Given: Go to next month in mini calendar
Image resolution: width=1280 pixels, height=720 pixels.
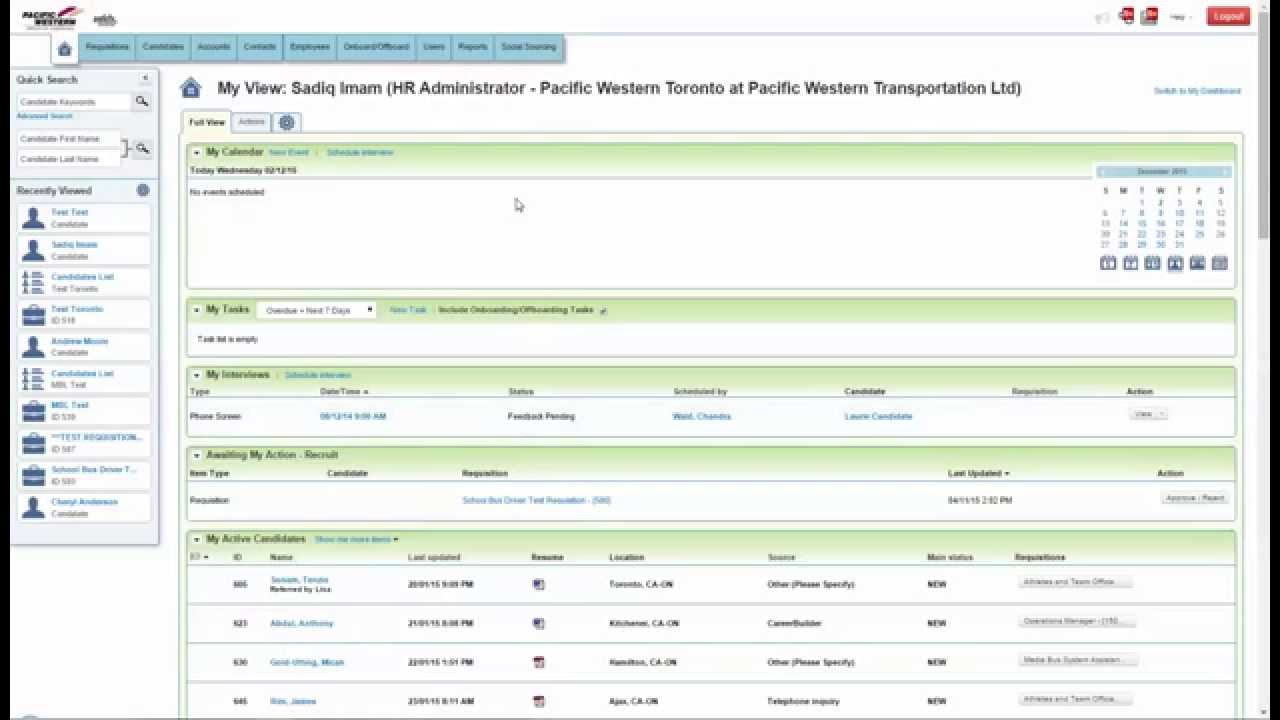Looking at the screenshot, I should (x=1226, y=172).
